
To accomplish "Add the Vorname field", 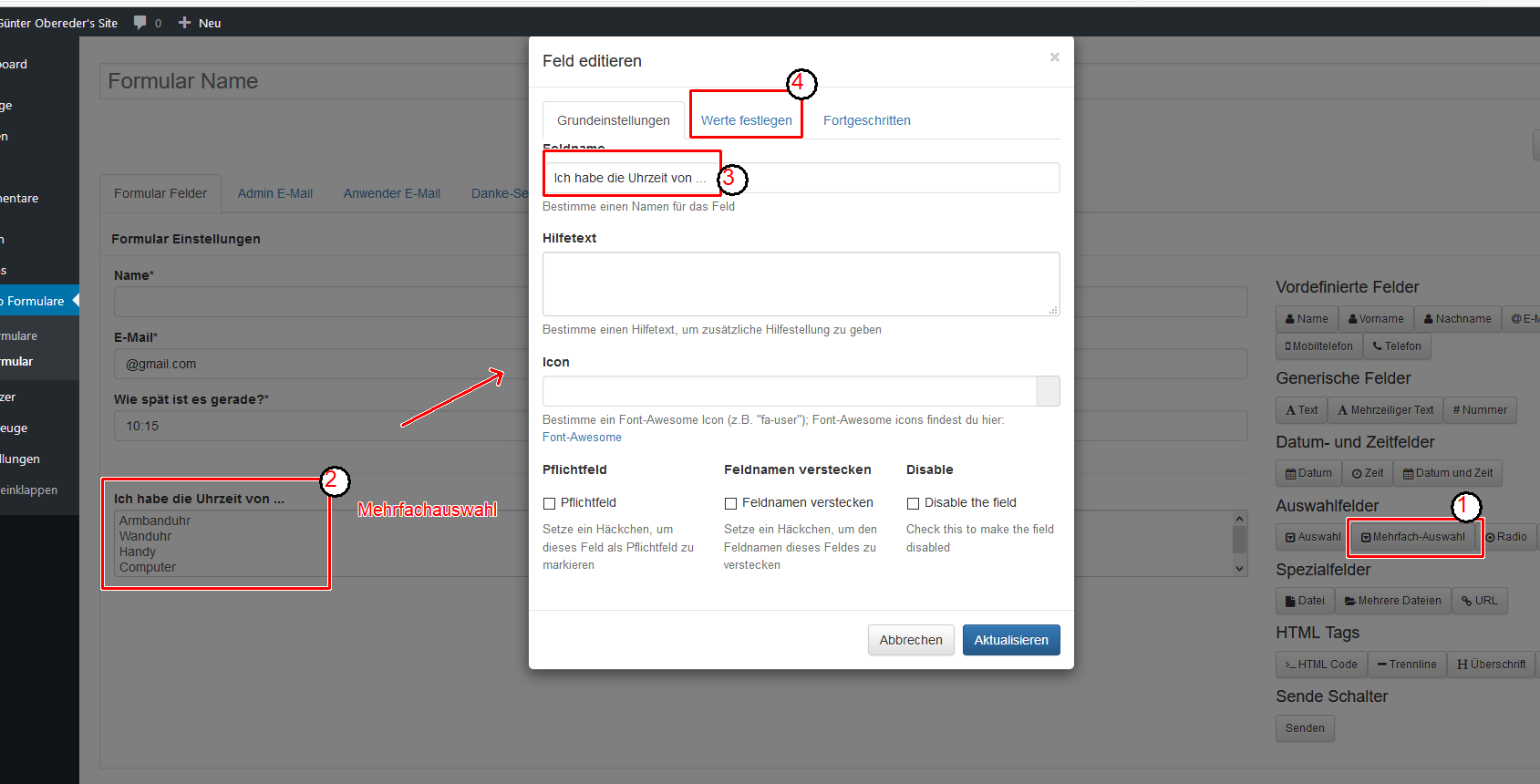I will 1376,319.
